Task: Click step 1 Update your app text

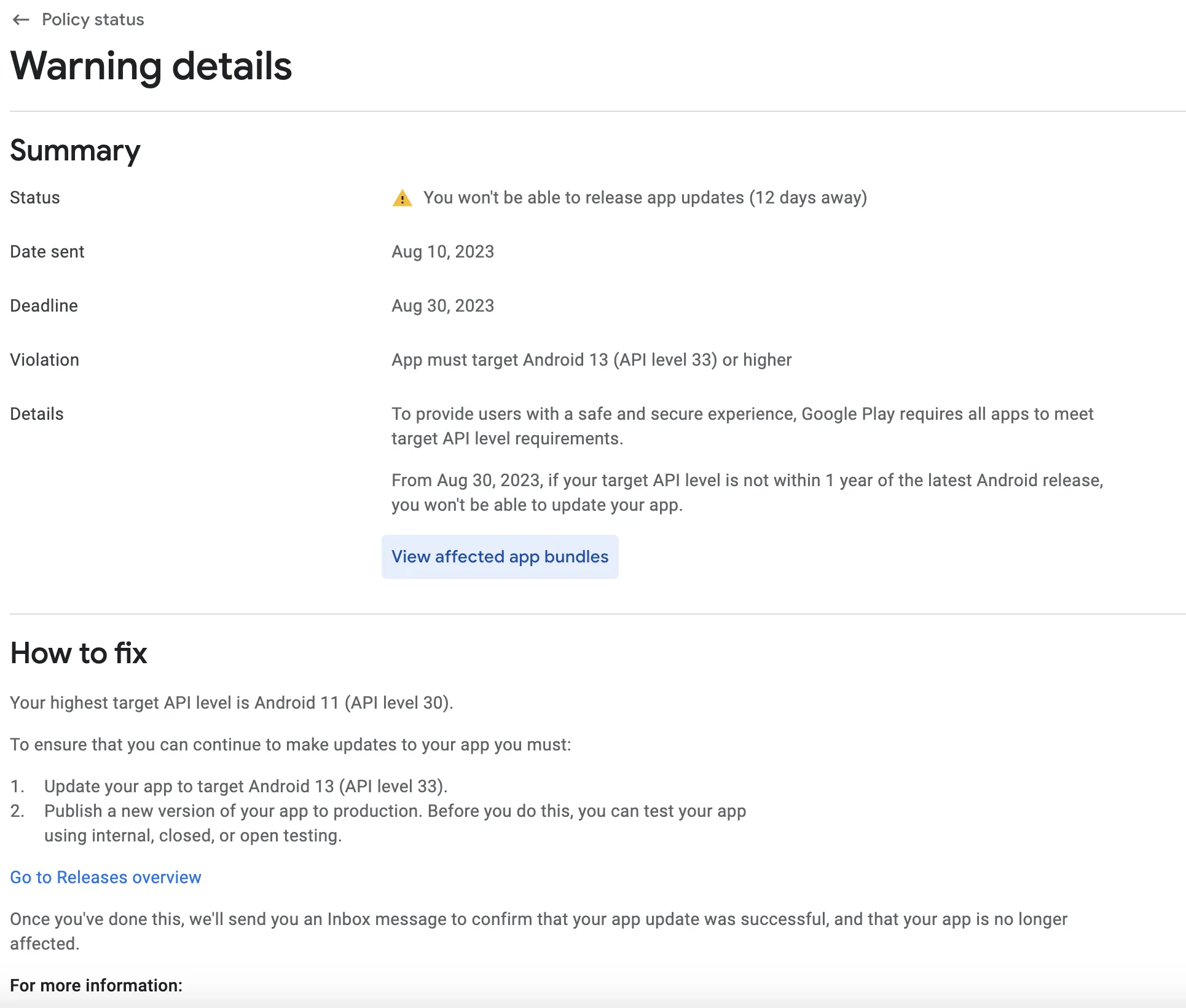Action: (x=246, y=786)
